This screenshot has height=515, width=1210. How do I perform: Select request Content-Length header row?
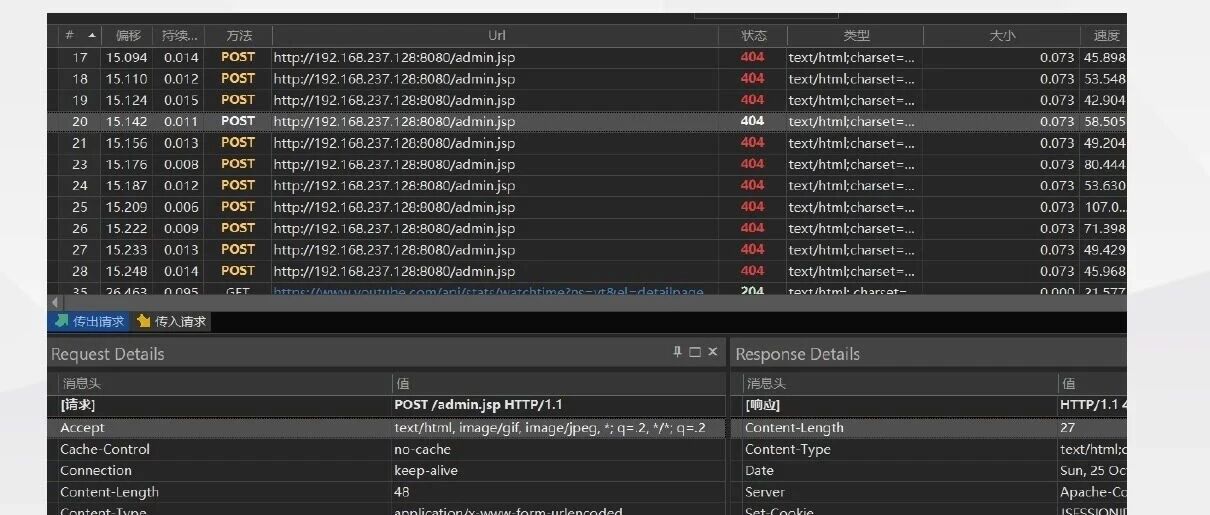click(x=387, y=492)
